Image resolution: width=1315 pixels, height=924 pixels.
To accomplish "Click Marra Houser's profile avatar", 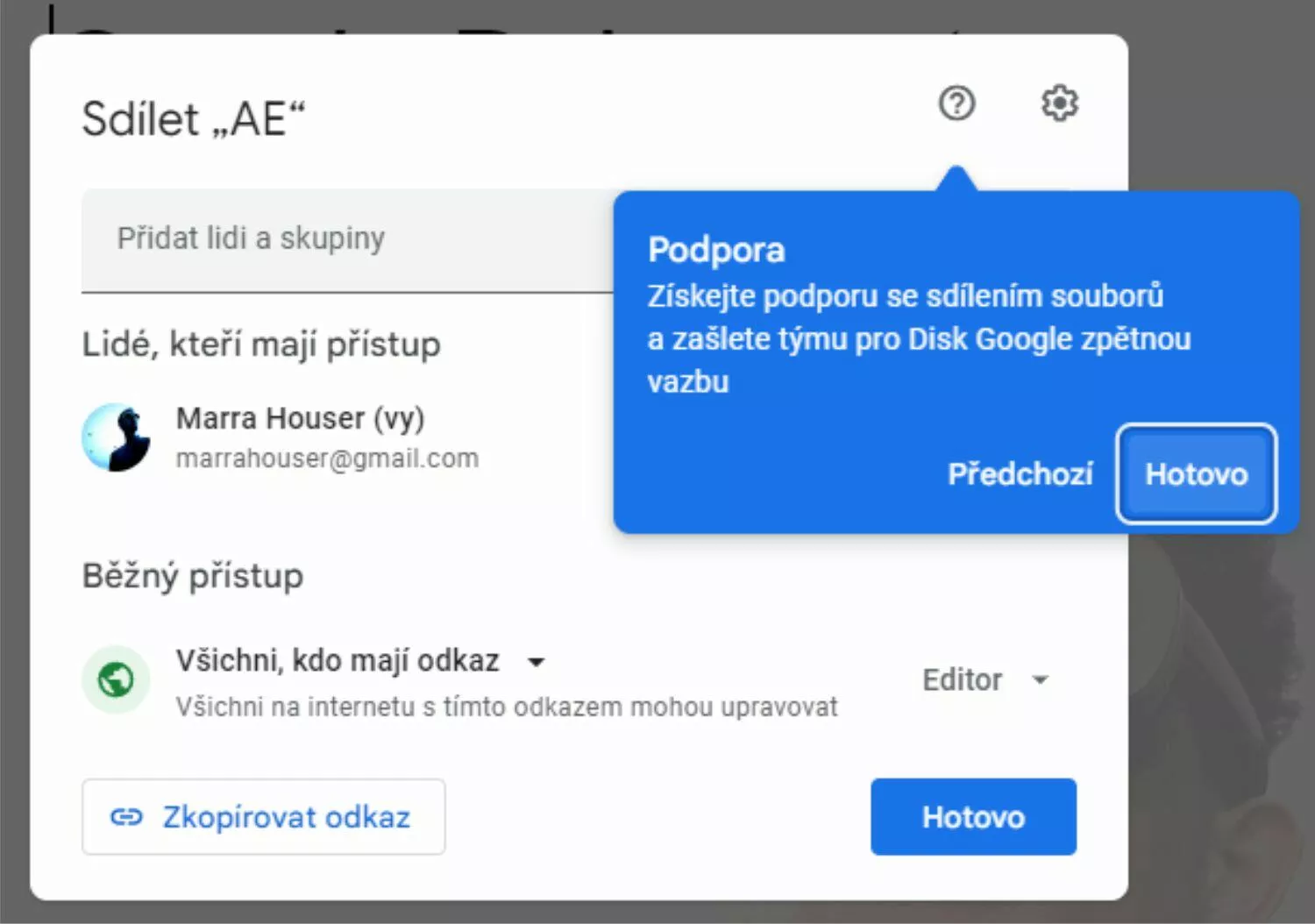I will [x=116, y=437].
